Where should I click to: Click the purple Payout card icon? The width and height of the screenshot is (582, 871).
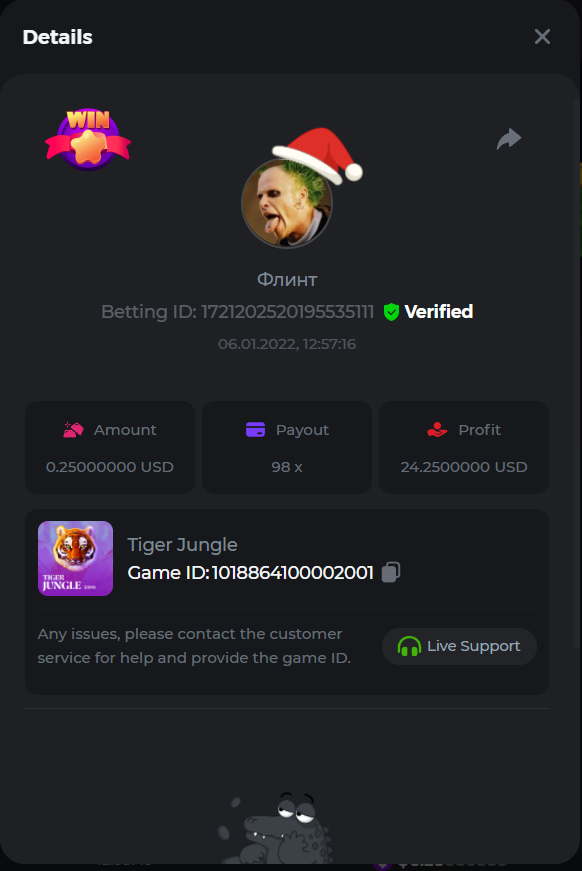[x=255, y=430]
